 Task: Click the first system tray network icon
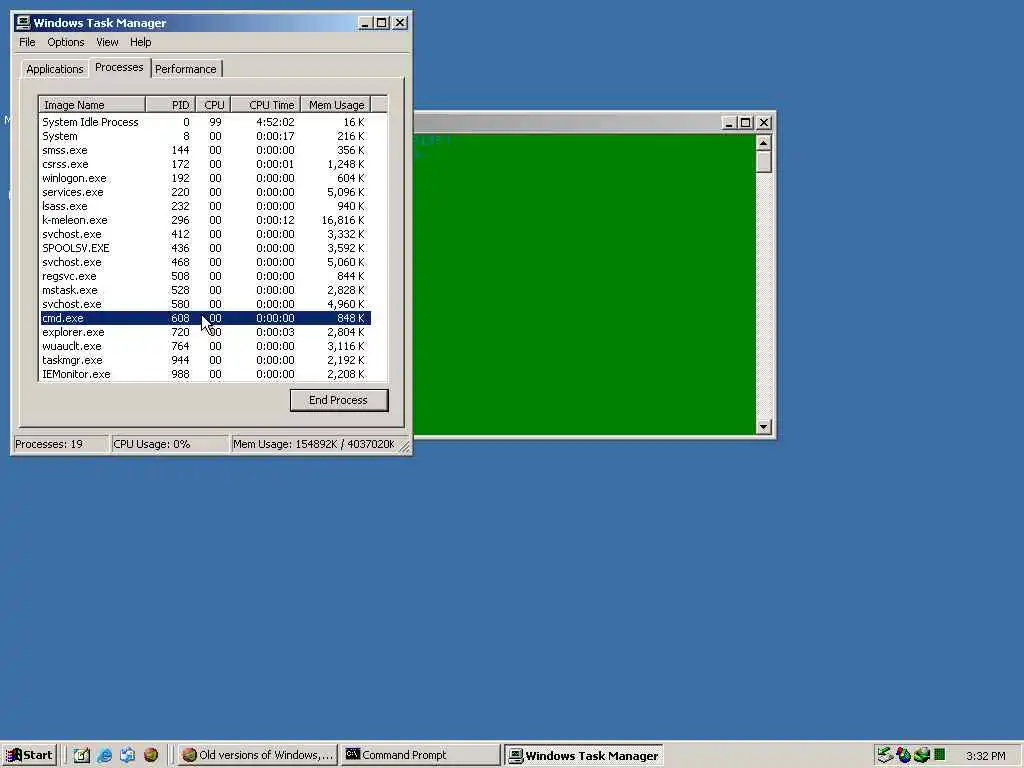click(885, 755)
